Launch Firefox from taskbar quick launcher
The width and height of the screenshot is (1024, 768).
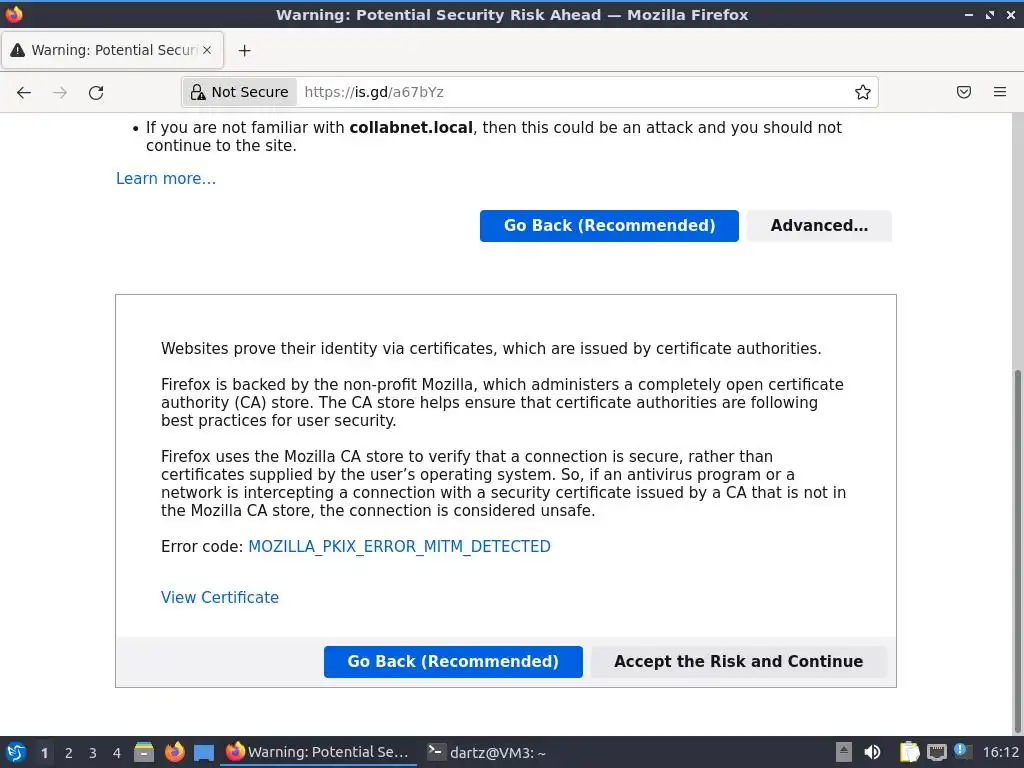pyautogui.click(x=174, y=752)
